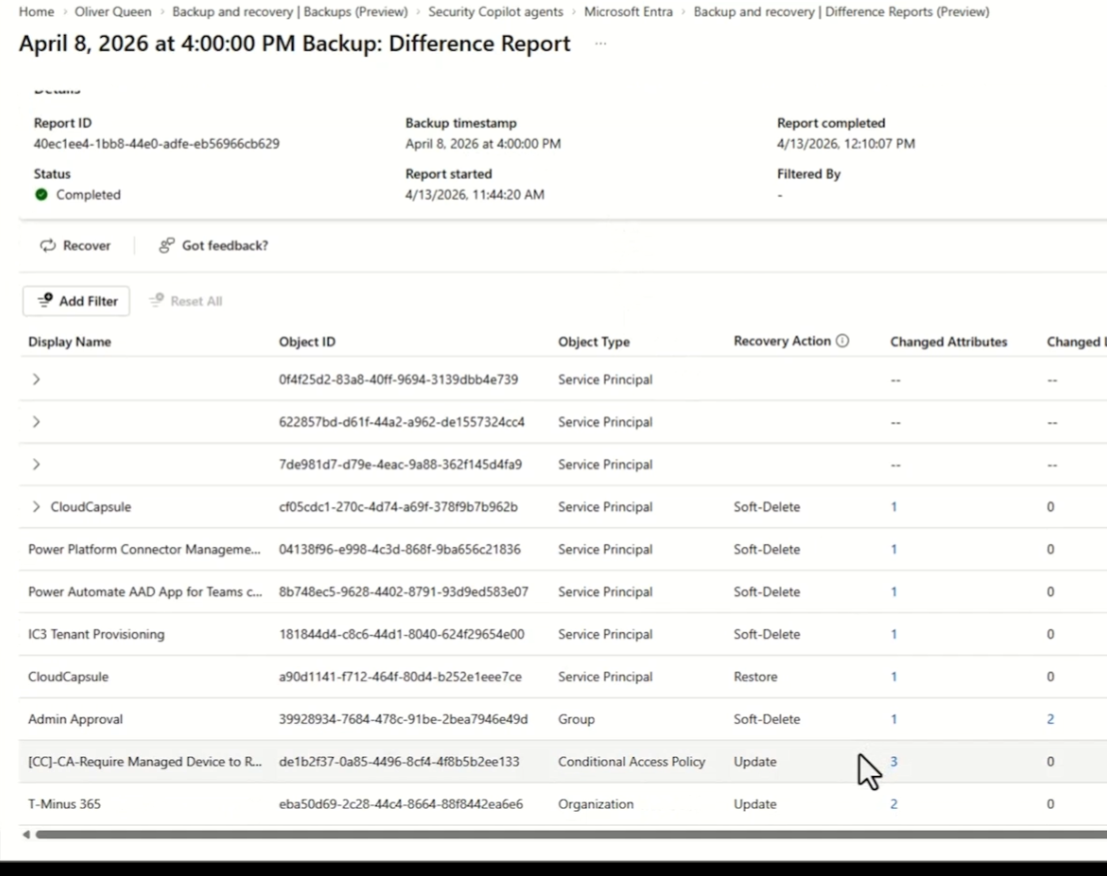
Task: Go to Home in the breadcrumb
Action: click(x=36, y=12)
